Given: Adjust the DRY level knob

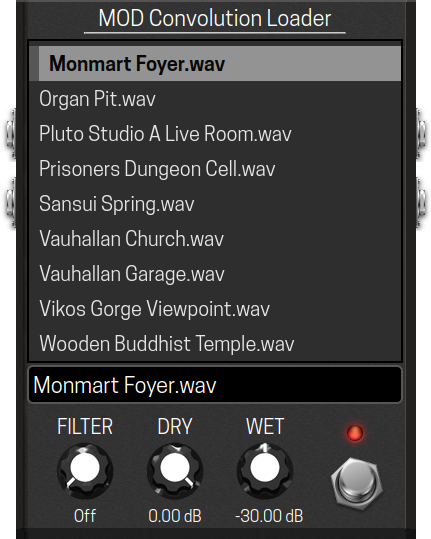Looking at the screenshot, I should [x=175, y=471].
